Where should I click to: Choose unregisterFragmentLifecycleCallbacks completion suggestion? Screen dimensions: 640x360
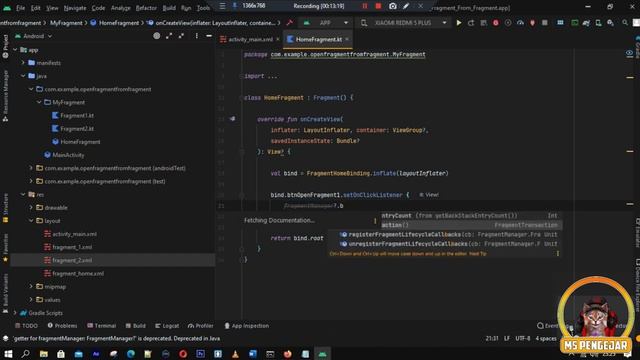(449, 244)
